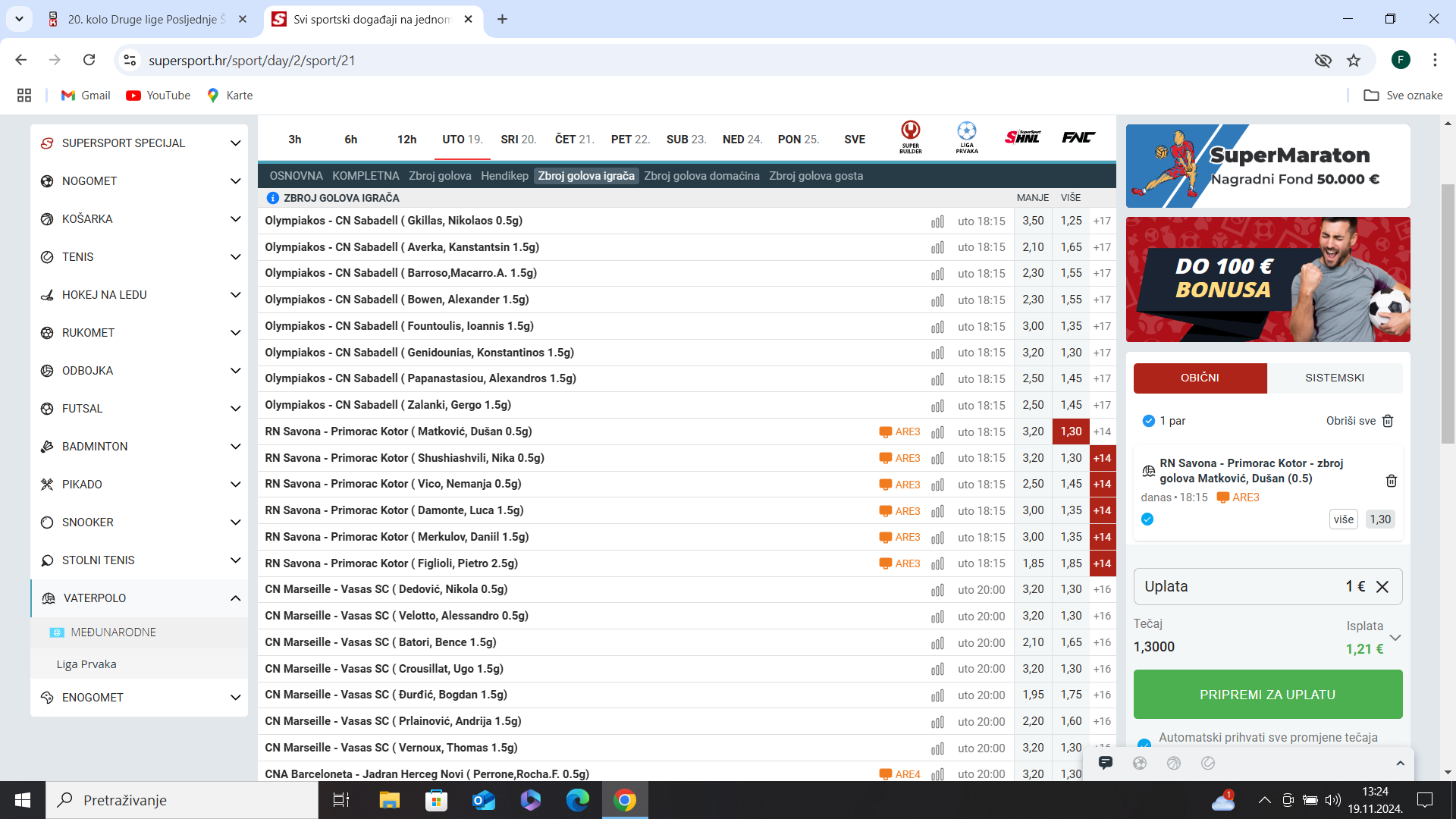
Task: Click PRIPREMI ZA UPLATU button
Action: [1268, 695]
